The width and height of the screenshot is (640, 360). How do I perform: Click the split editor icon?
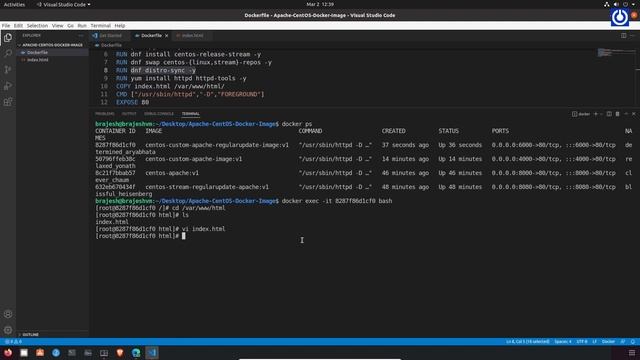coord(624,36)
